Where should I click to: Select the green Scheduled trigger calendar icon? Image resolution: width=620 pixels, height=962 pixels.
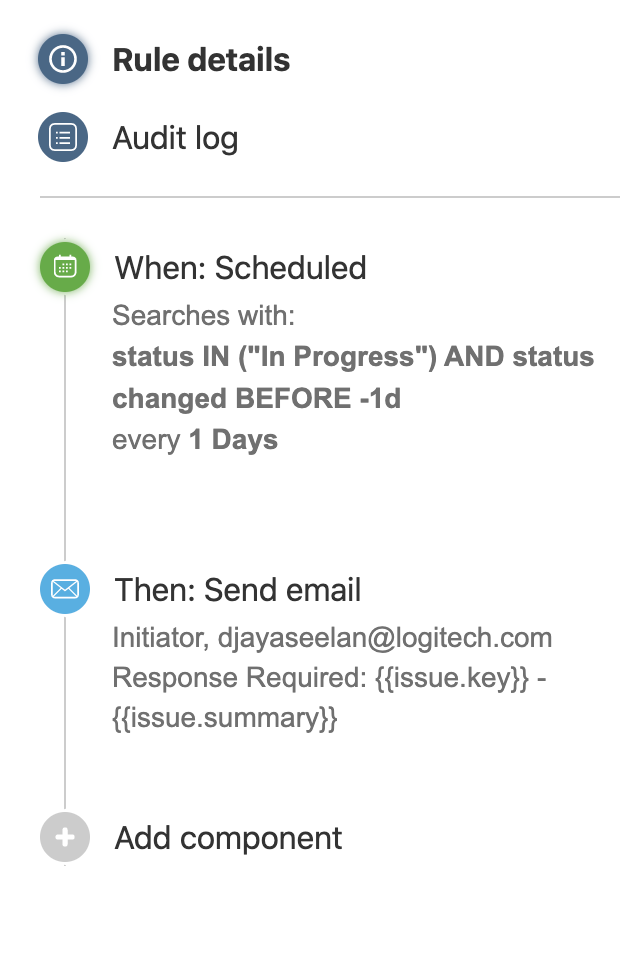click(64, 267)
